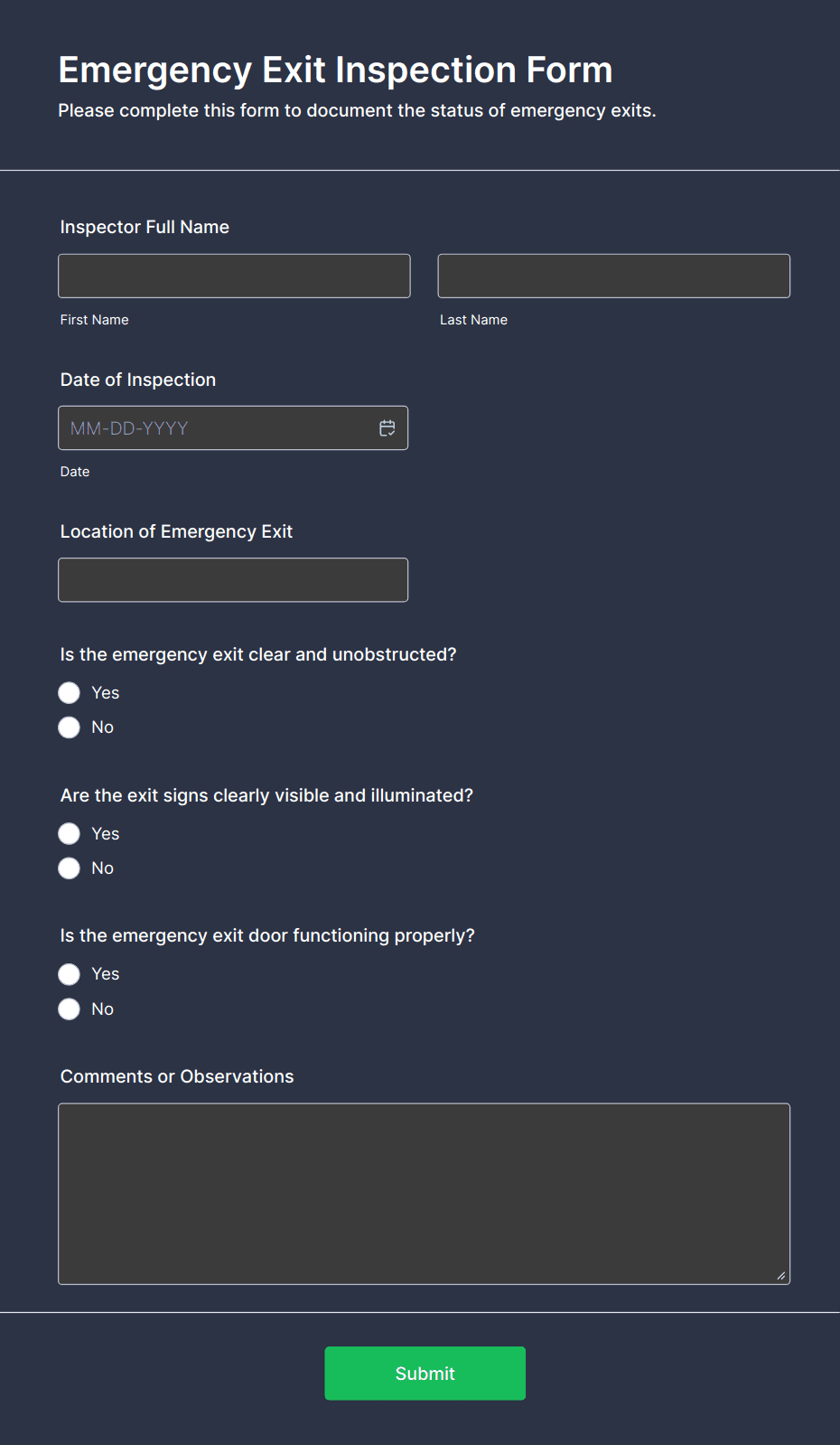Screen dimensions: 840x1445
Task: Mark Yes for exit door functioning properly
Action: 70,974
